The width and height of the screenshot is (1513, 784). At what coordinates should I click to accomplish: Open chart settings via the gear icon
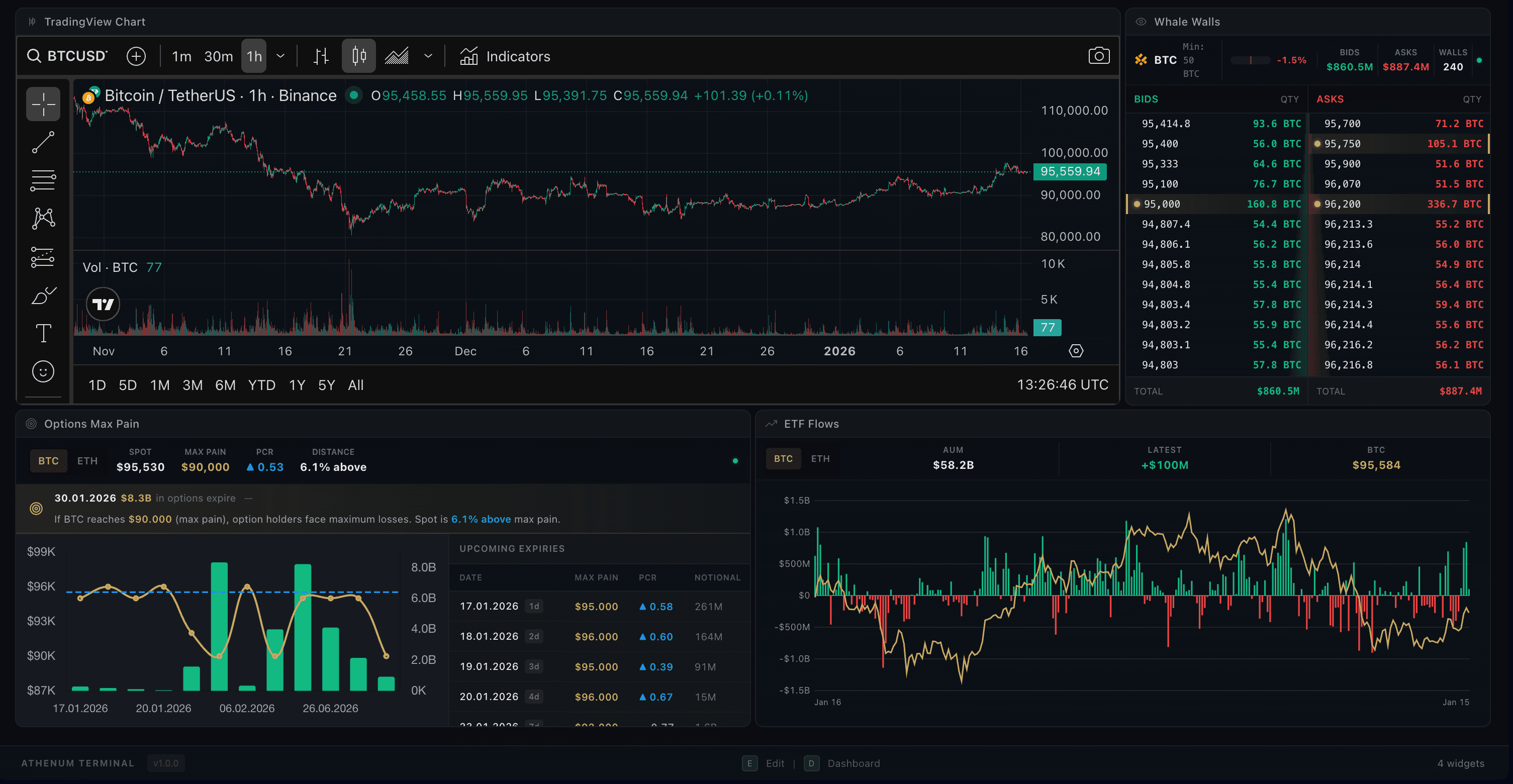[x=1077, y=351]
